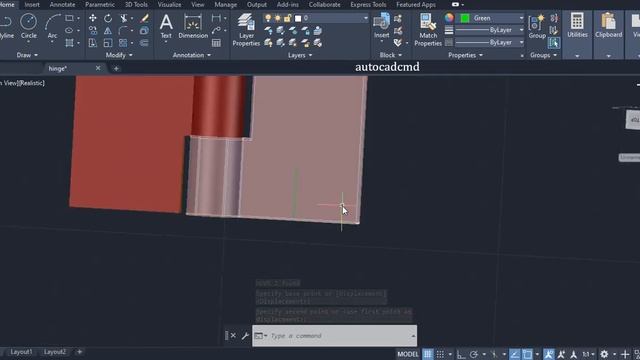640x360 pixels.
Task: Click the Insert block button
Action: 382,26
